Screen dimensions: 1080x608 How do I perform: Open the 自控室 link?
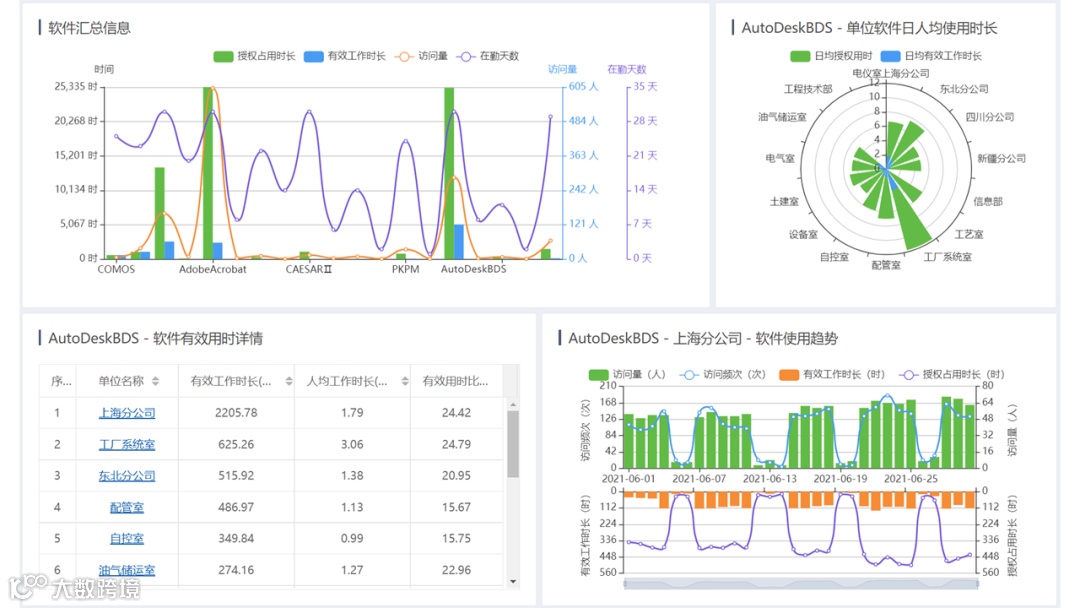click(x=127, y=538)
